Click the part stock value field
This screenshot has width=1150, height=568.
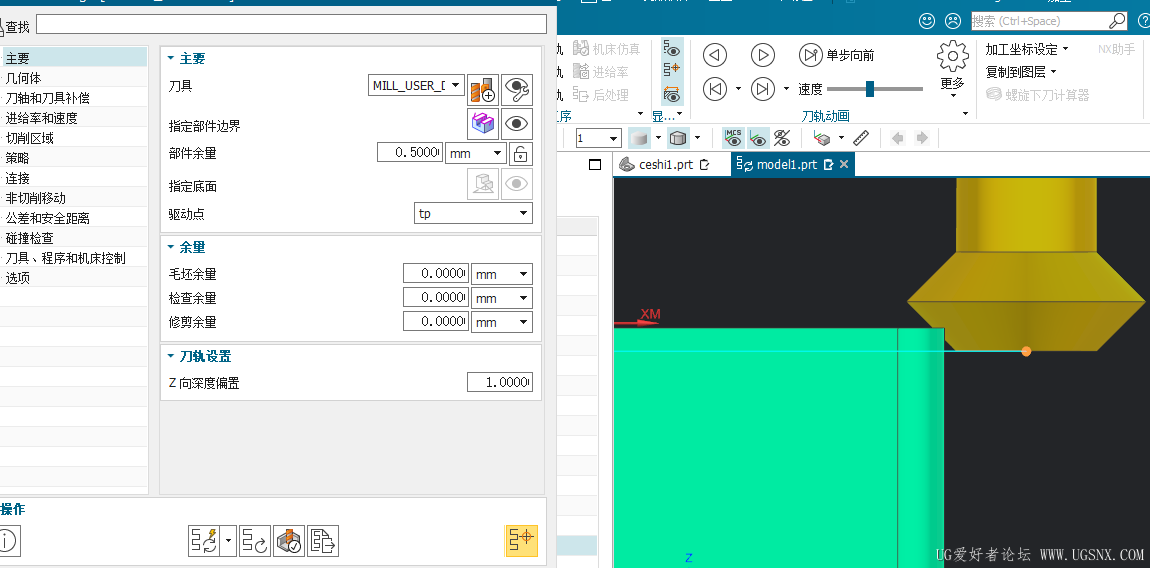tap(410, 153)
